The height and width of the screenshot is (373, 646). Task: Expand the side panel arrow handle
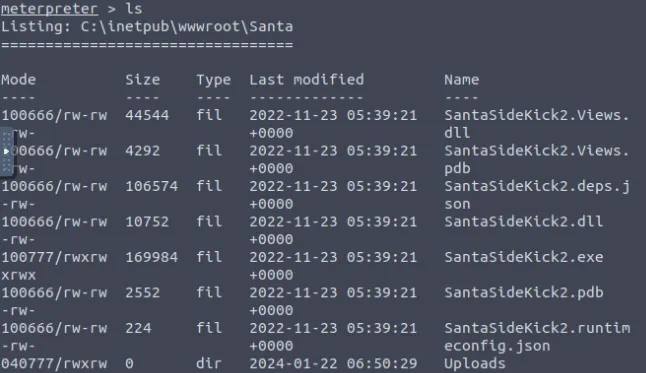(x=7, y=151)
